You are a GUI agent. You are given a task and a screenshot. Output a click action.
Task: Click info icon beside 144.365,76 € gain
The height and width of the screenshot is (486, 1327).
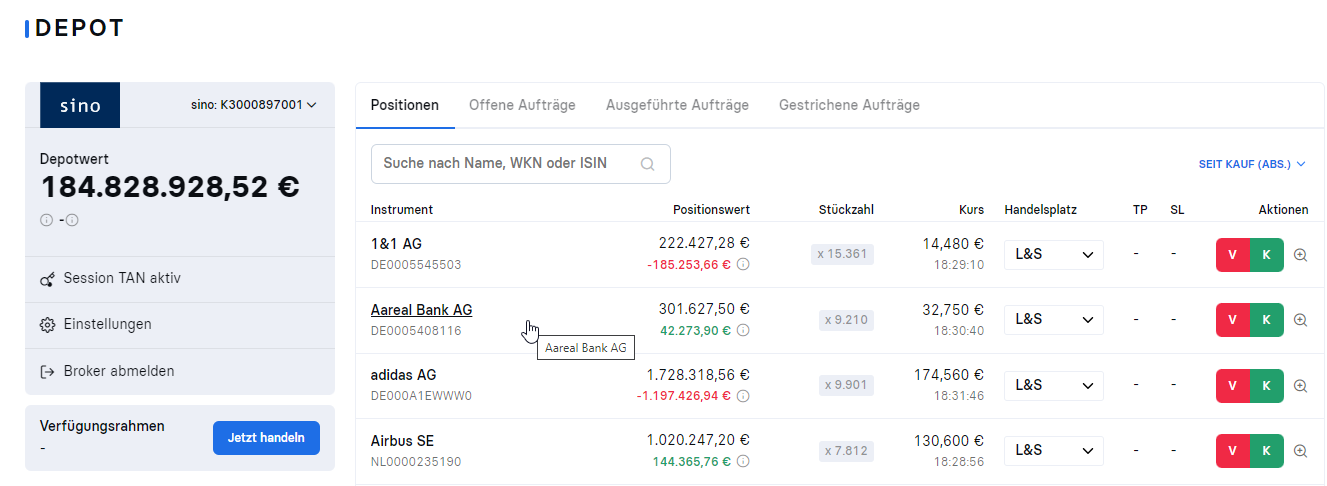coord(743,461)
